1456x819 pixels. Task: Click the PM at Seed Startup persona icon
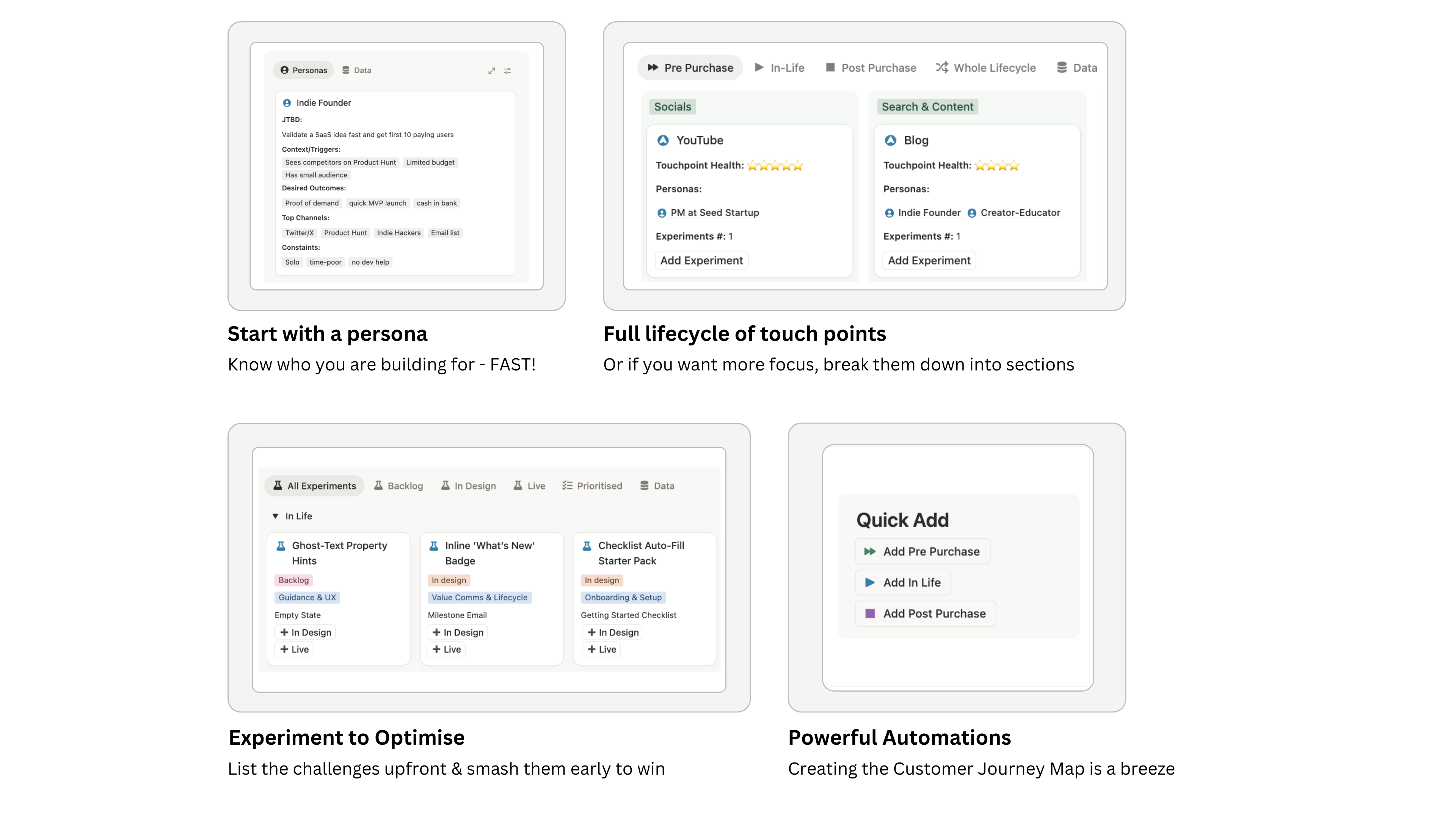pos(662,213)
